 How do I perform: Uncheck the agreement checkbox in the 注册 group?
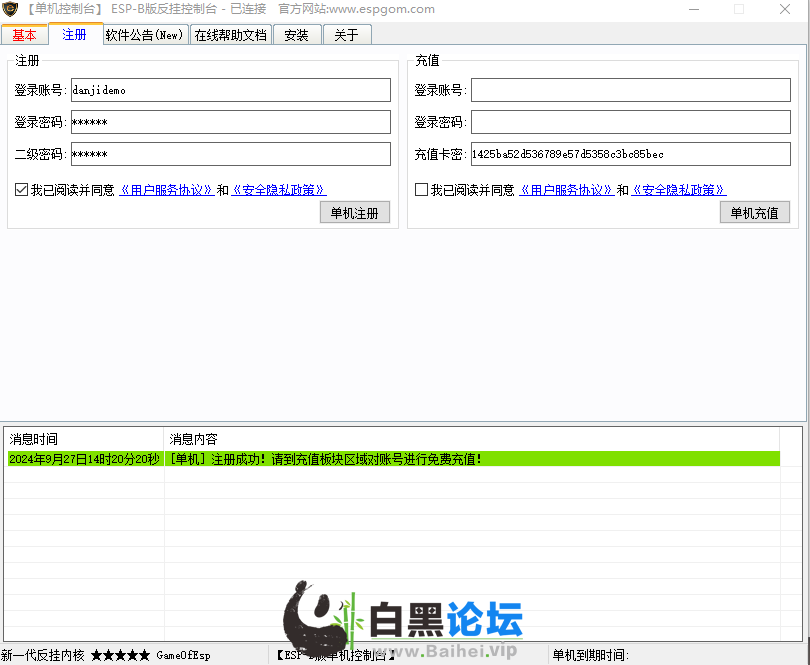click(22, 190)
